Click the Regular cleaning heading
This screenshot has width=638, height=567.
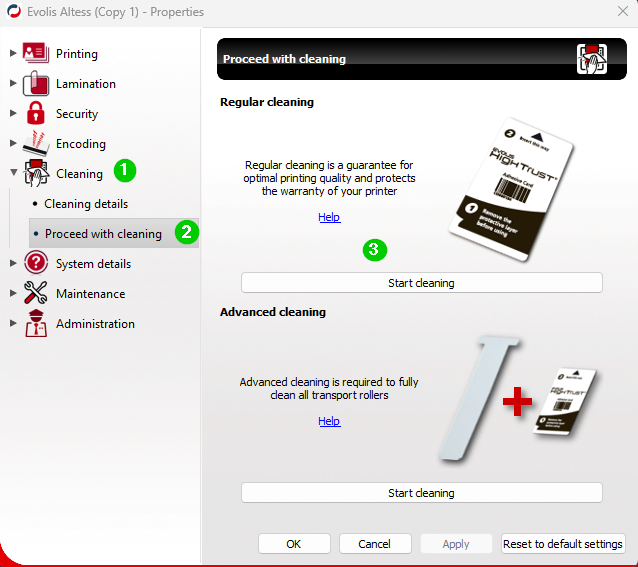click(267, 102)
